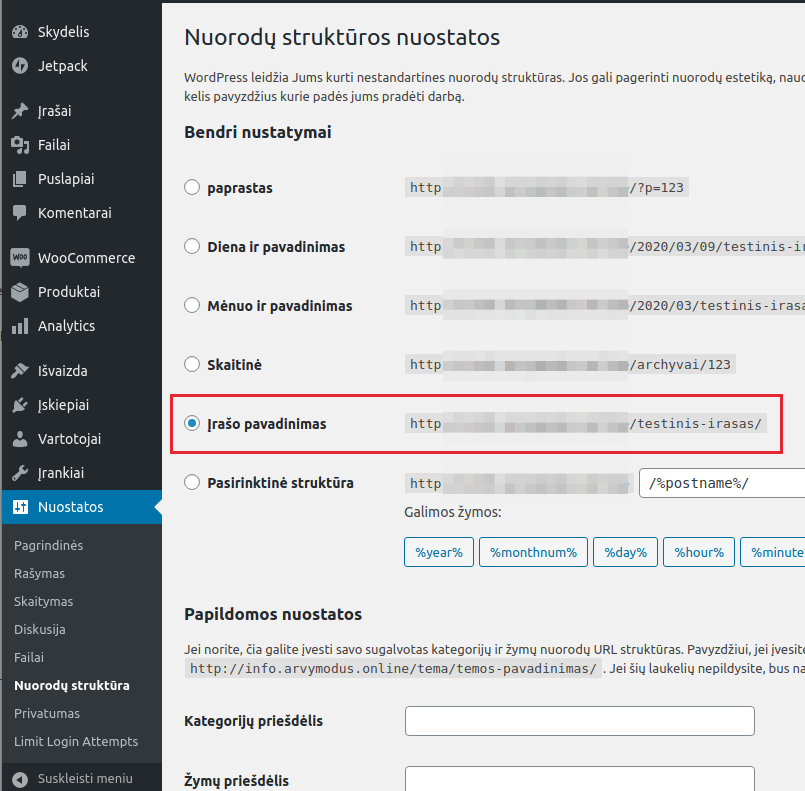Open the Privatumas settings submenu item

pos(46,714)
